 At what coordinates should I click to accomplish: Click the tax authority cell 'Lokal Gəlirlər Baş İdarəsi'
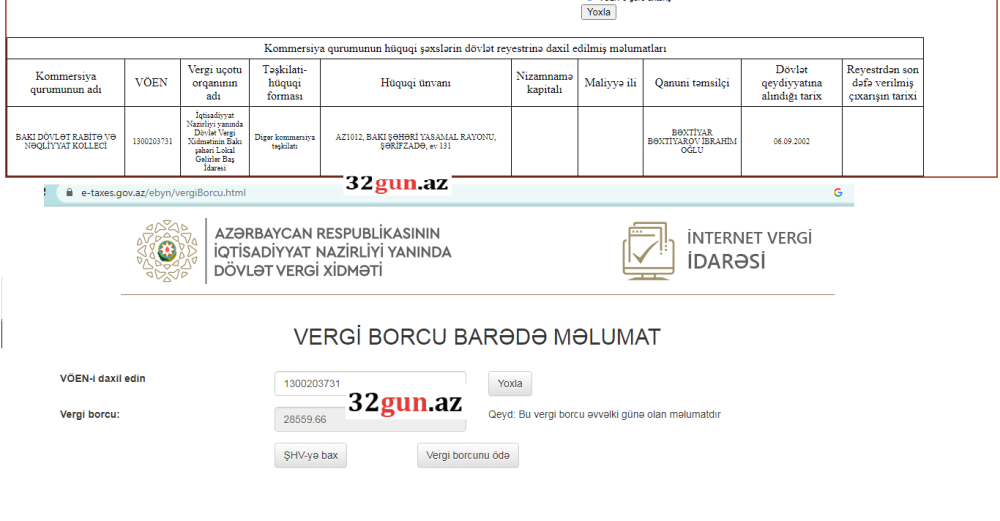(215, 142)
